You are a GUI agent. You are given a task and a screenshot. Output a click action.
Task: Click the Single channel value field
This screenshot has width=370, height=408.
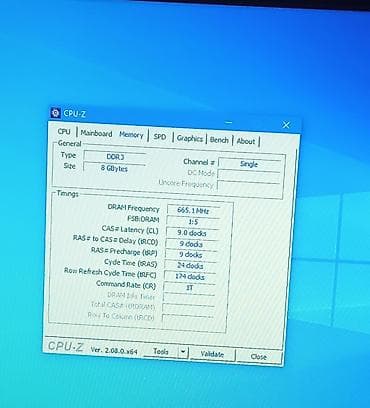[x=249, y=164]
